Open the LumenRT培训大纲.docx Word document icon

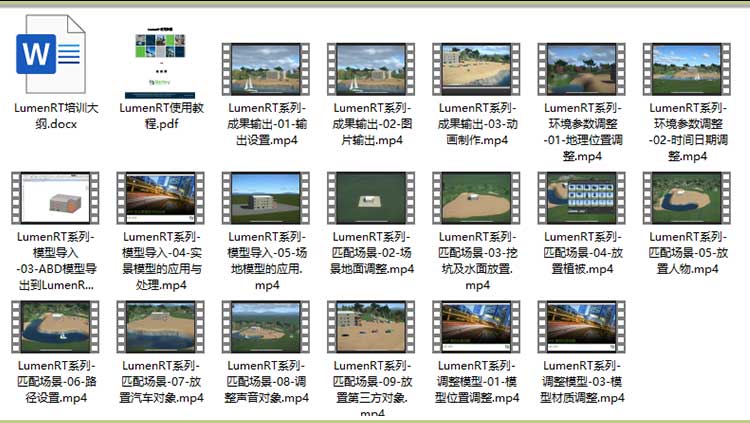(x=52, y=54)
